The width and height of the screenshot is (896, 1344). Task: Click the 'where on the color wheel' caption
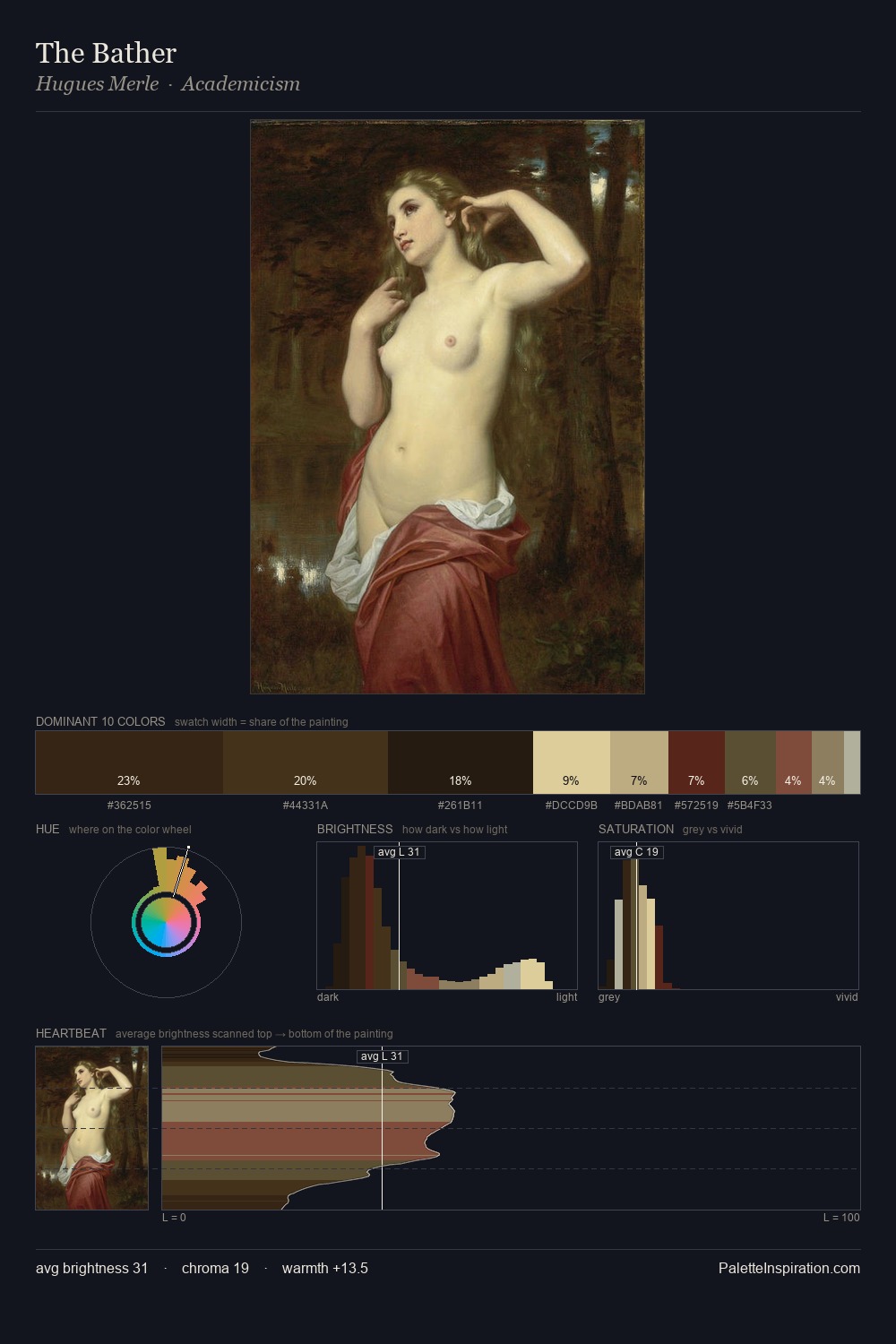click(x=130, y=830)
